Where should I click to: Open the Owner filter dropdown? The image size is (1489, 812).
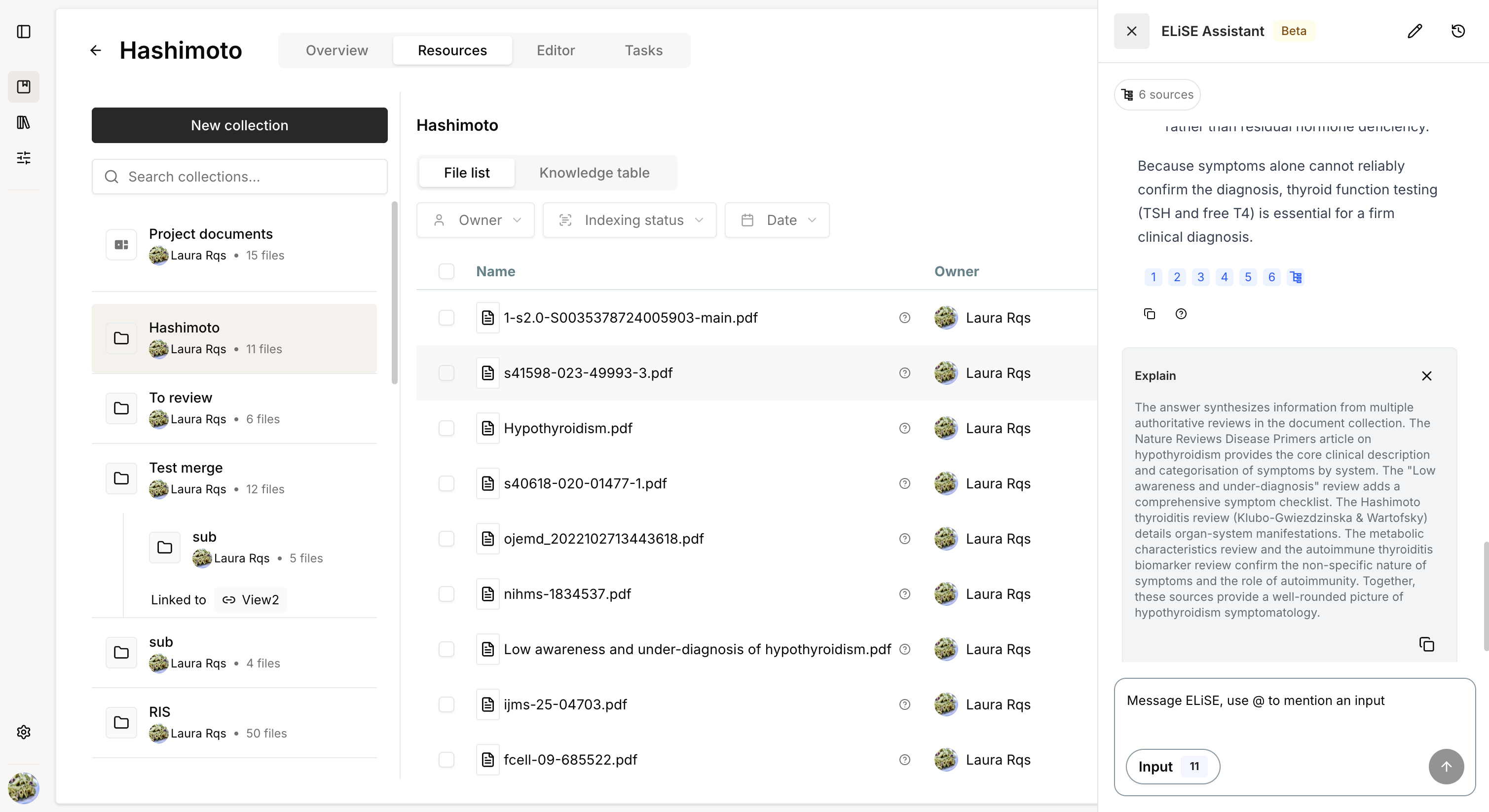point(475,220)
